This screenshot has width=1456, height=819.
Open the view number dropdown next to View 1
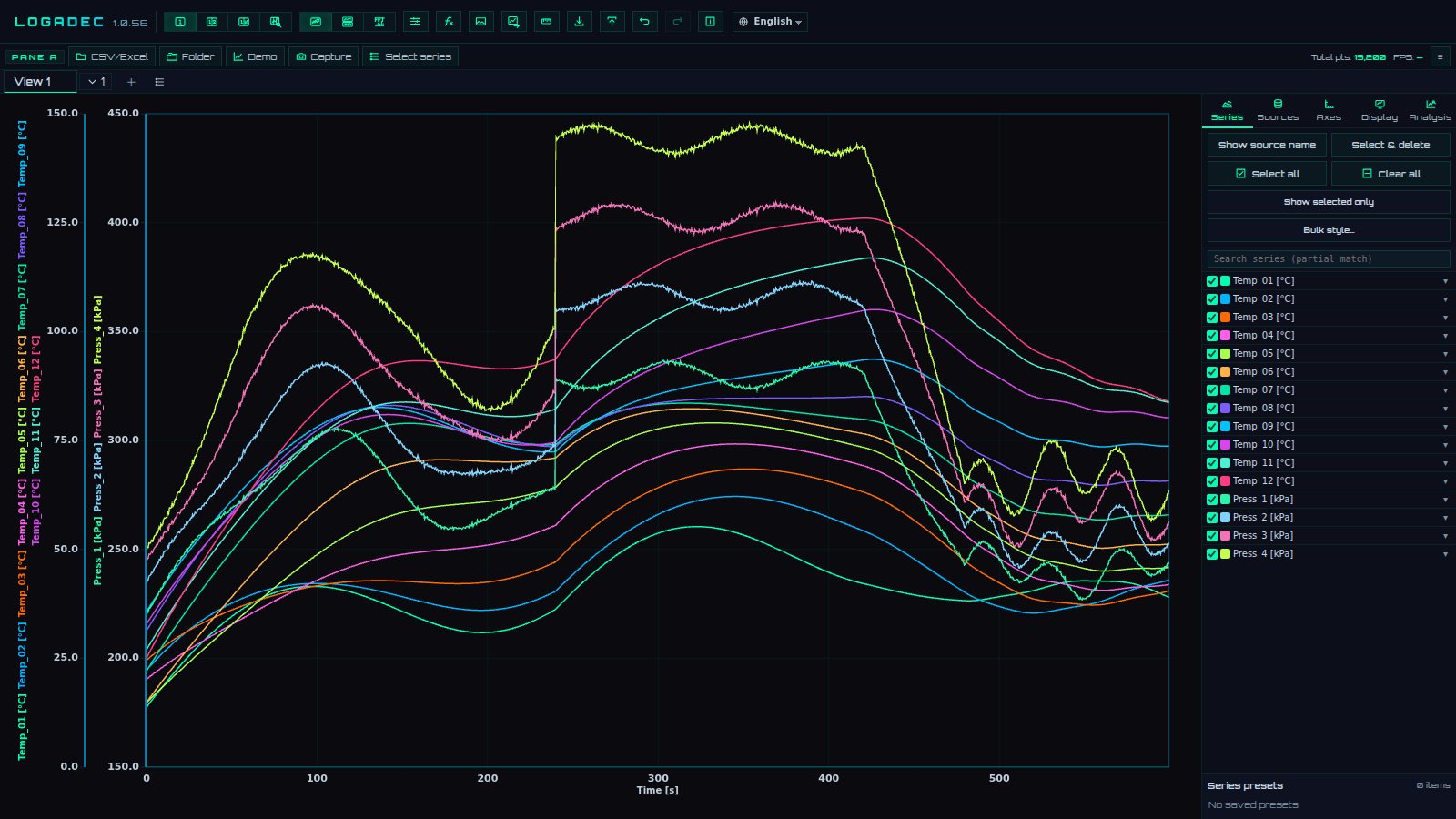coord(96,82)
